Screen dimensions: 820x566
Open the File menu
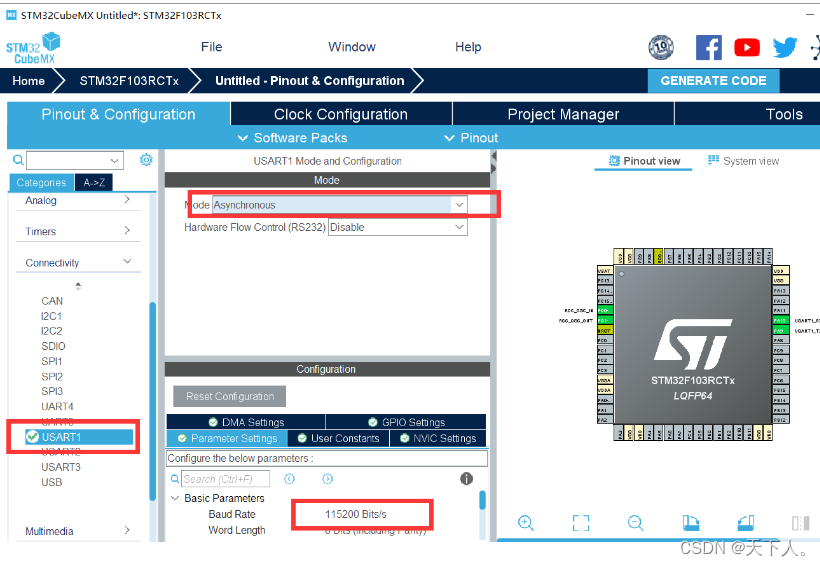211,47
